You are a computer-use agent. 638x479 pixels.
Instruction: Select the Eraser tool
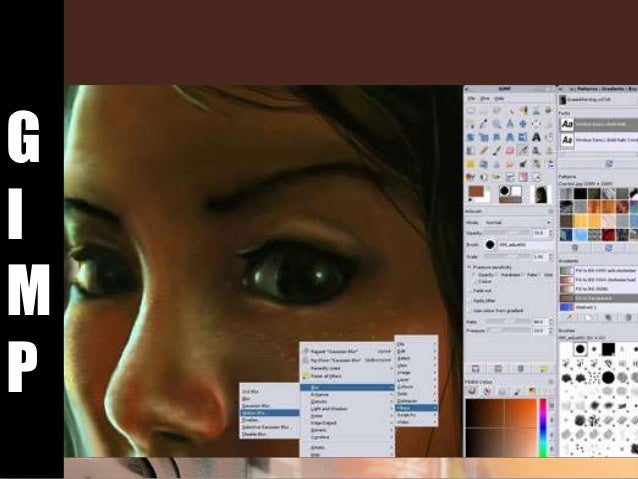[x=510, y=151]
